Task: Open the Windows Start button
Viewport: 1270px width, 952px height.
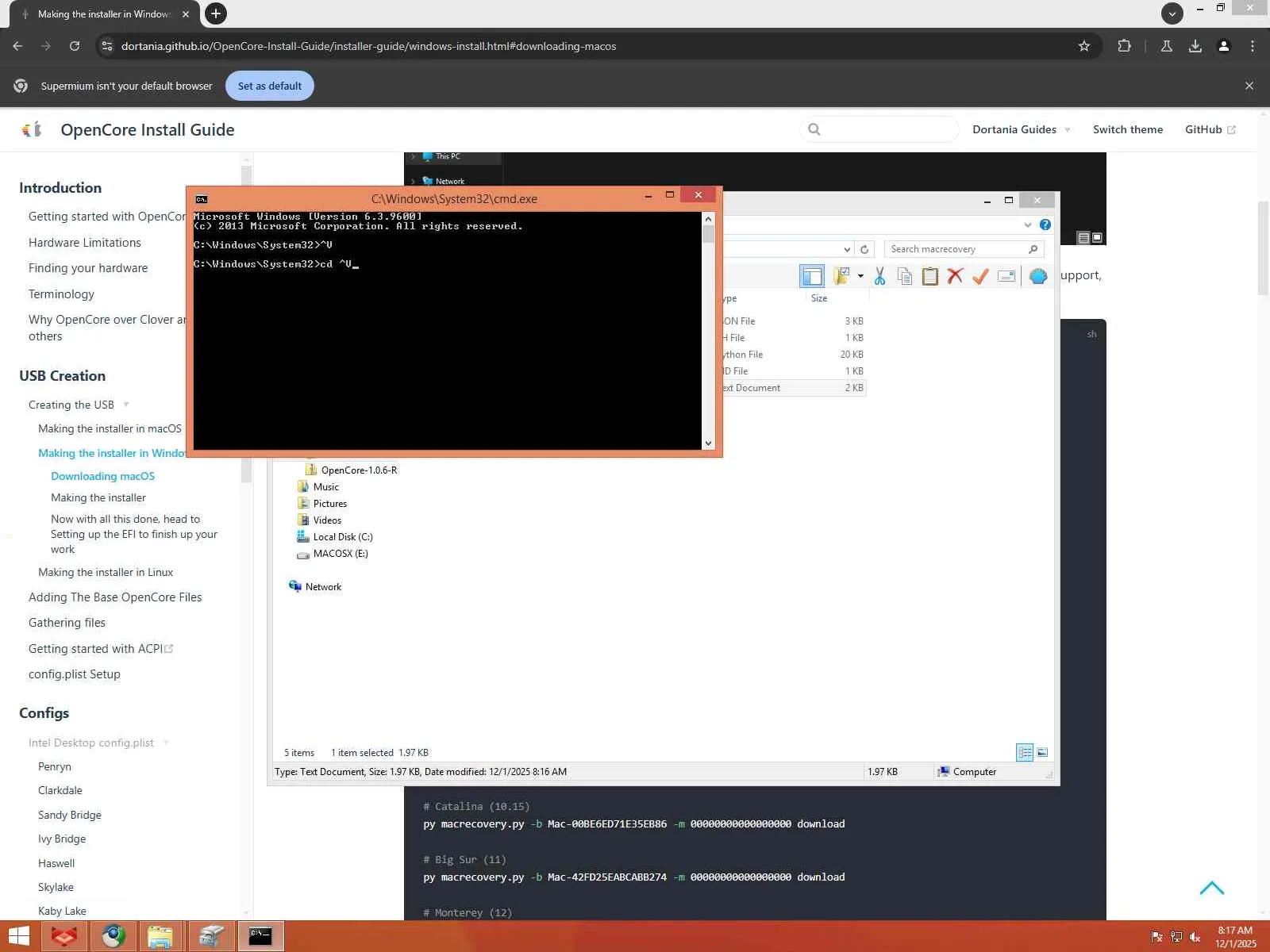Action: (19, 937)
